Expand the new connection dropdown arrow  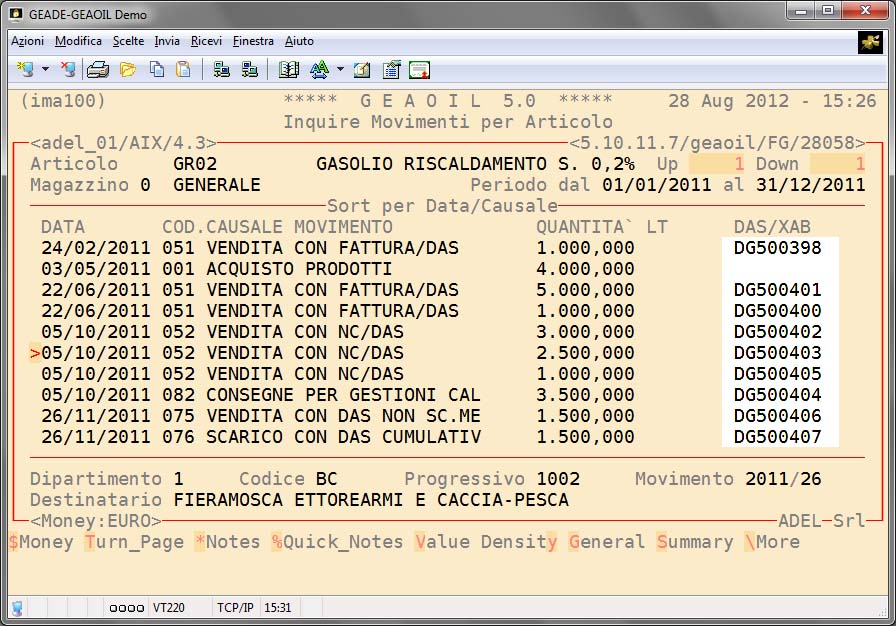tap(45, 69)
